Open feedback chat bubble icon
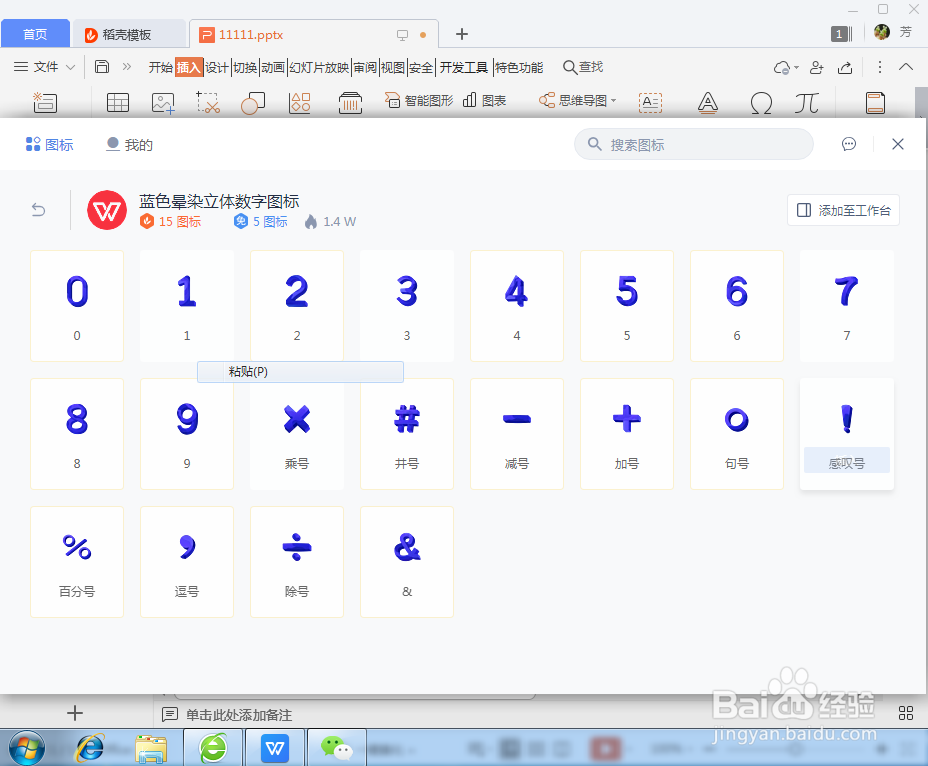 pos(849,144)
